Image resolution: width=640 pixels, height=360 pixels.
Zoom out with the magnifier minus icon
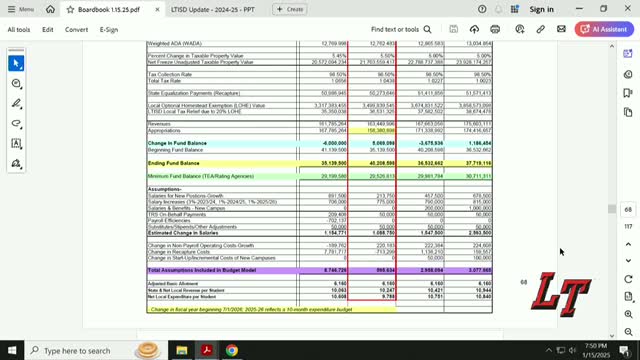coord(628,332)
